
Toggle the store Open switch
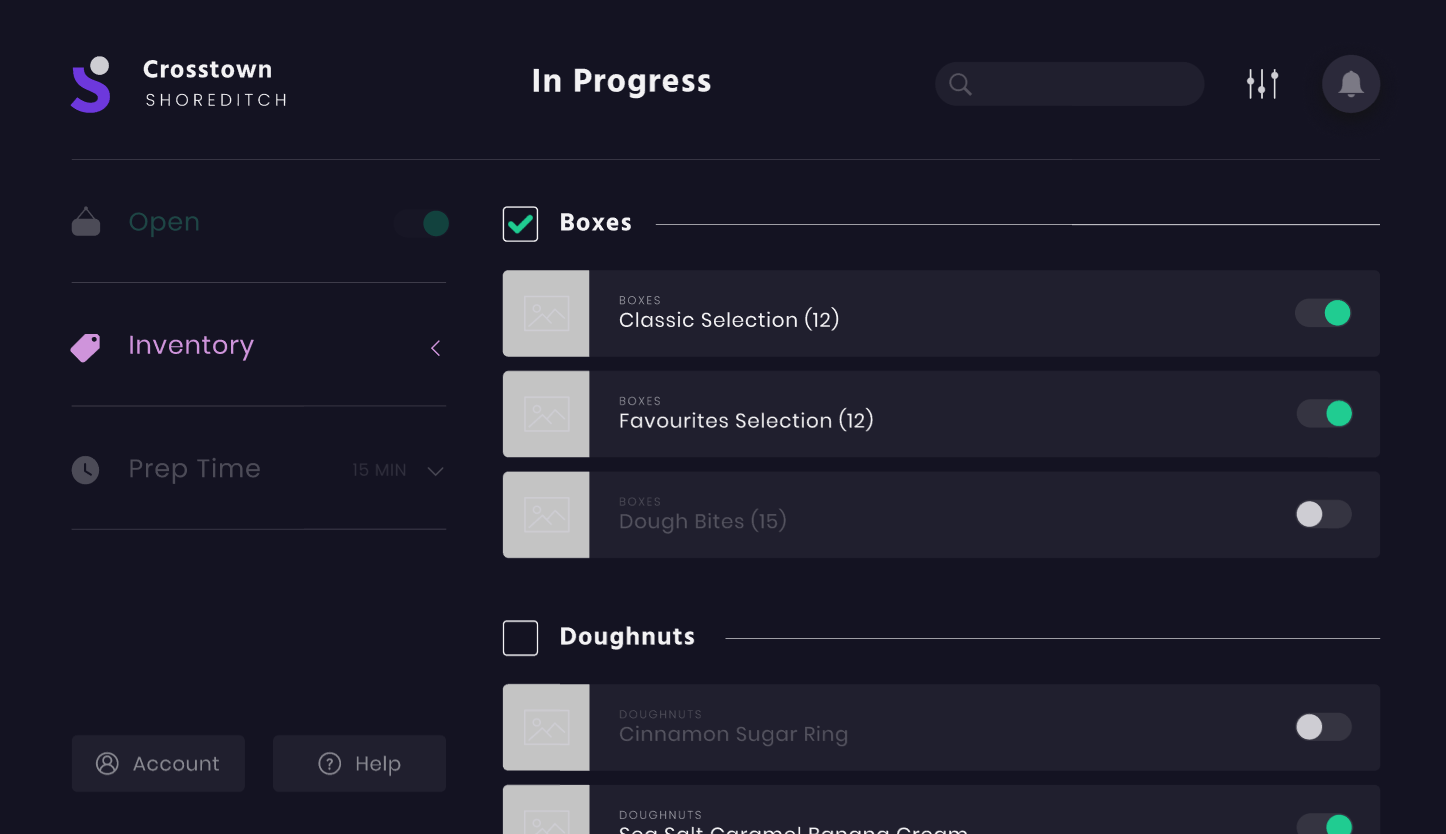click(x=422, y=223)
